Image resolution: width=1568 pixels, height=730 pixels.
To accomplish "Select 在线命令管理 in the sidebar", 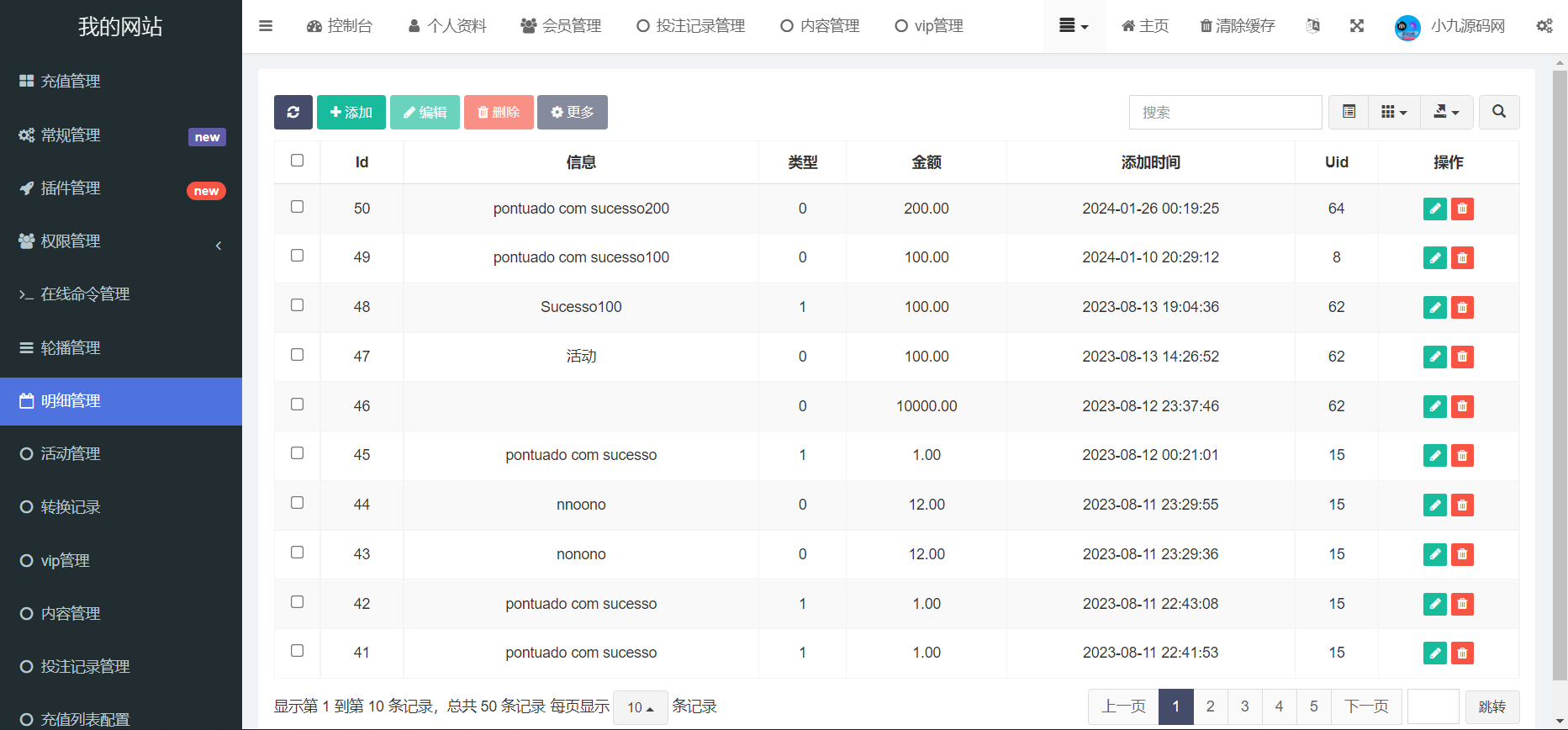I will click(x=121, y=294).
